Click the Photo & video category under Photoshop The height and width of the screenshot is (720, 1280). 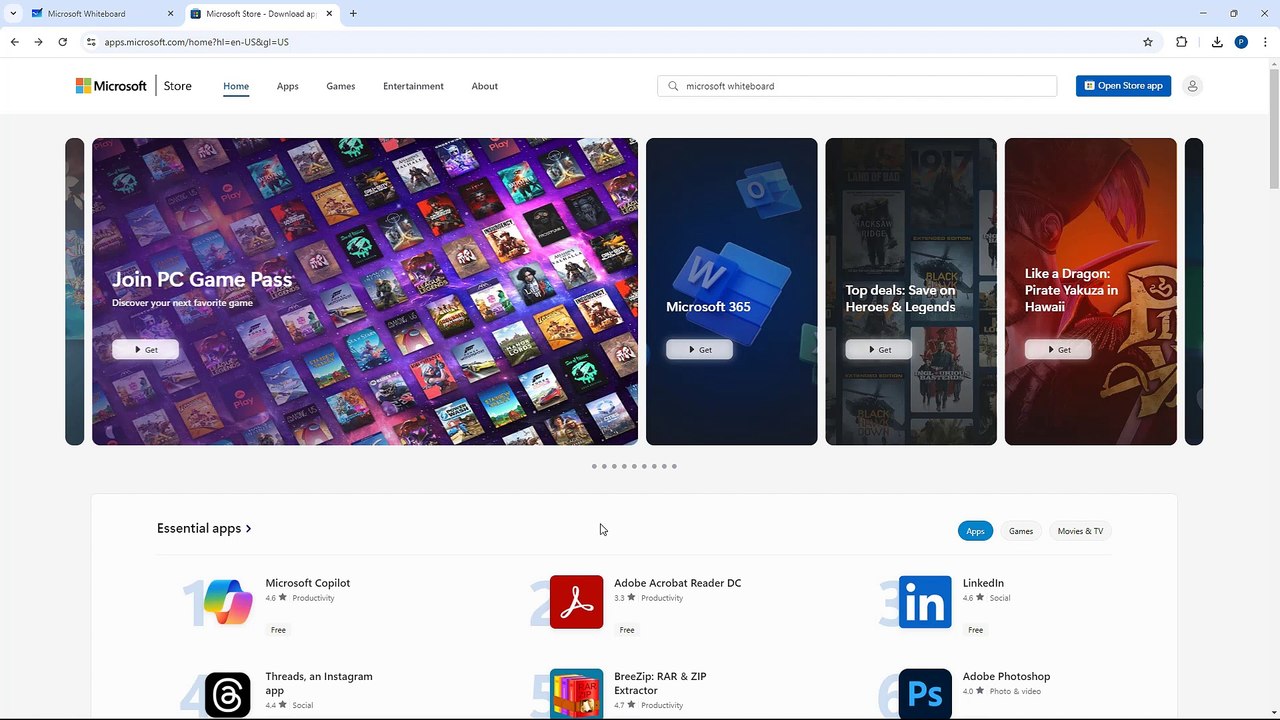1015,691
